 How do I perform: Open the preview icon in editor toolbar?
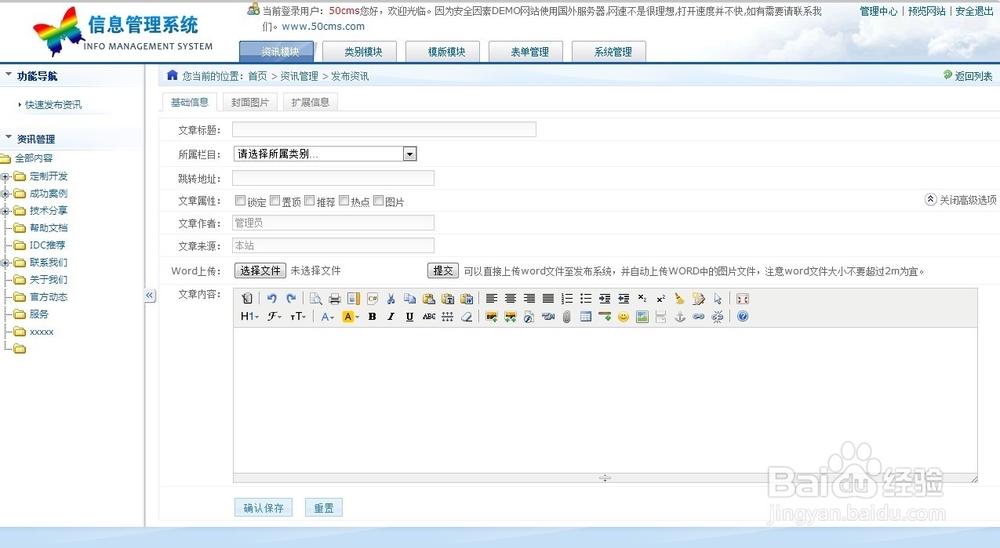tap(316, 299)
